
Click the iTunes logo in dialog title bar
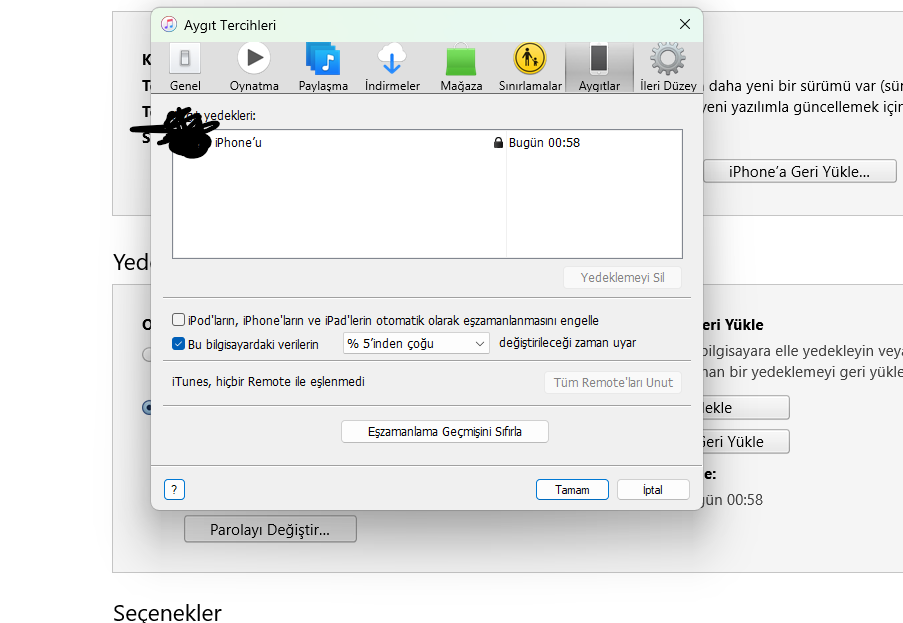169,24
